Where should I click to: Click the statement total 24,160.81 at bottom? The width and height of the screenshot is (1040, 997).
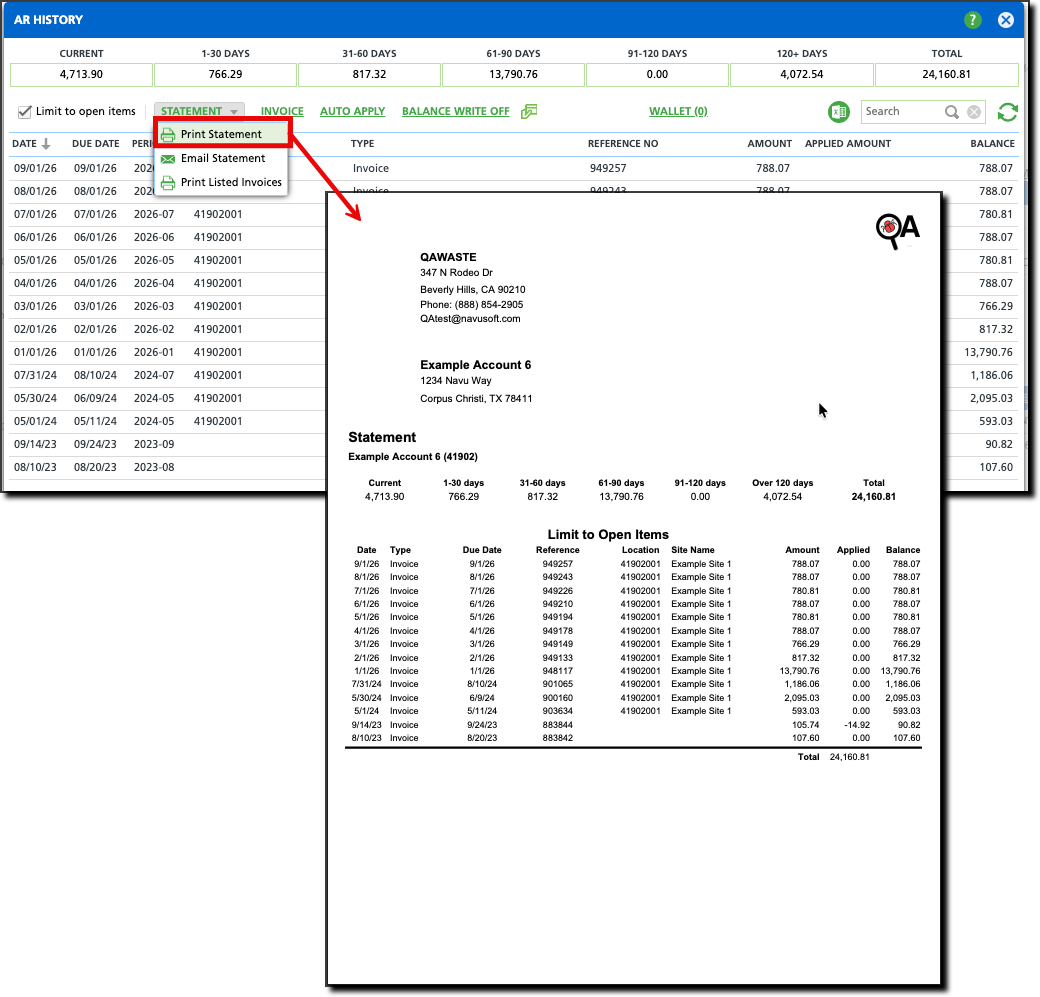[x=849, y=757]
